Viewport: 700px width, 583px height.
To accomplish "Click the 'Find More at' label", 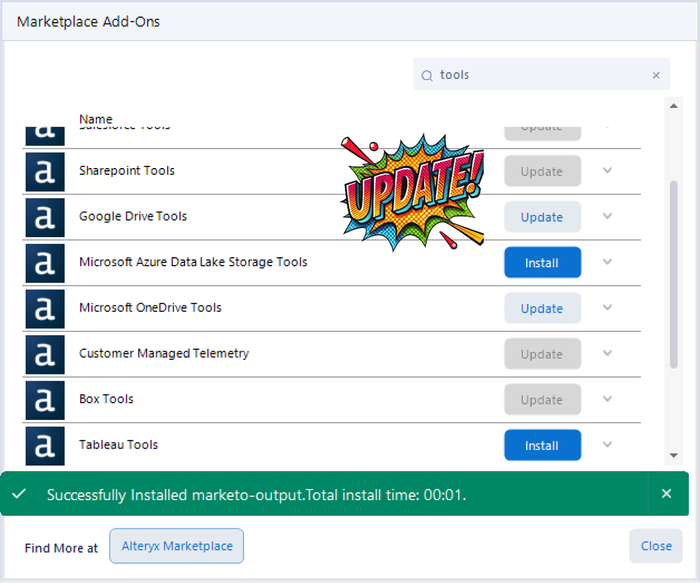I will coord(61,548).
